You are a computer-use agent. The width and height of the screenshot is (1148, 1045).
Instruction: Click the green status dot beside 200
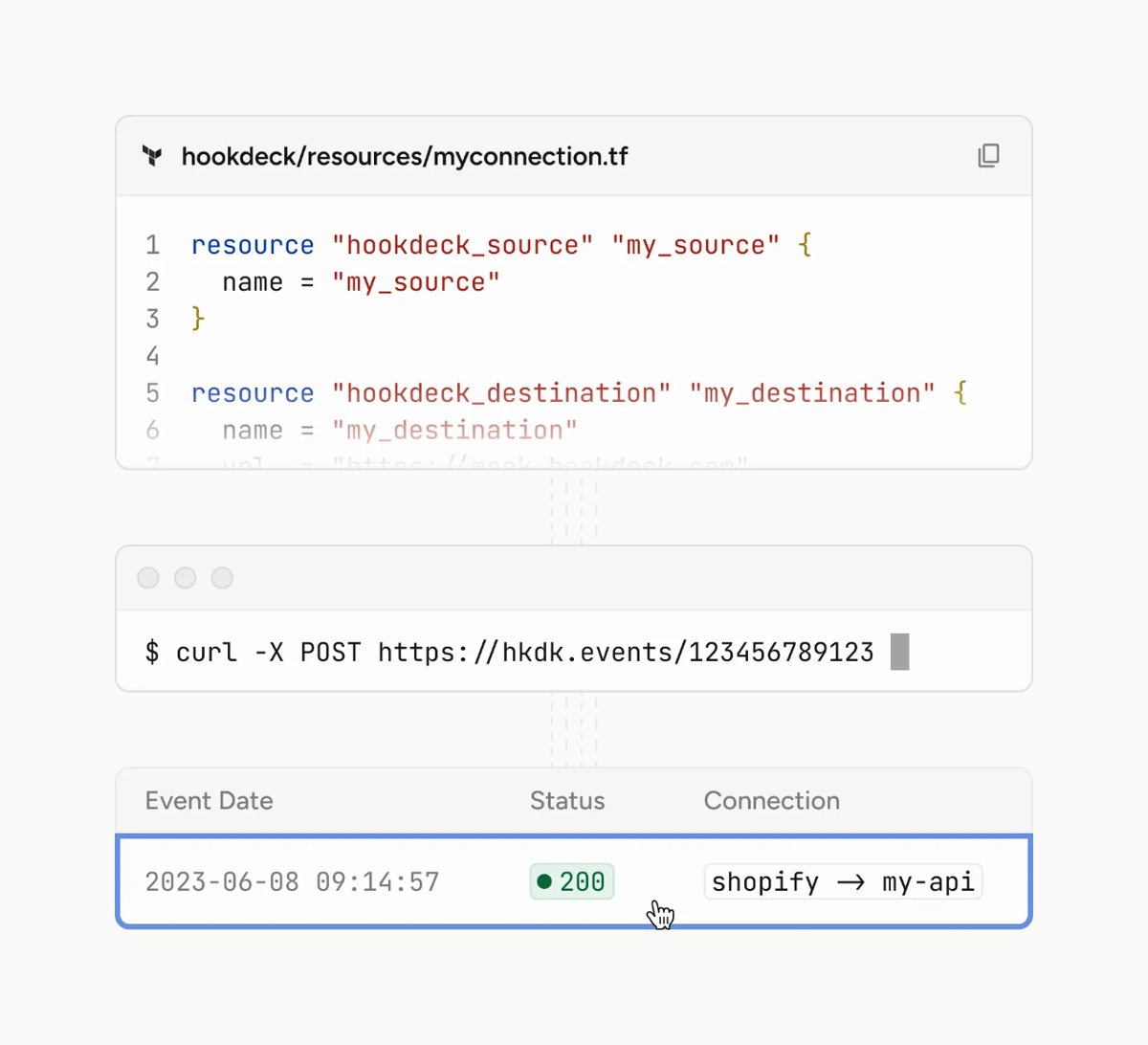[543, 881]
